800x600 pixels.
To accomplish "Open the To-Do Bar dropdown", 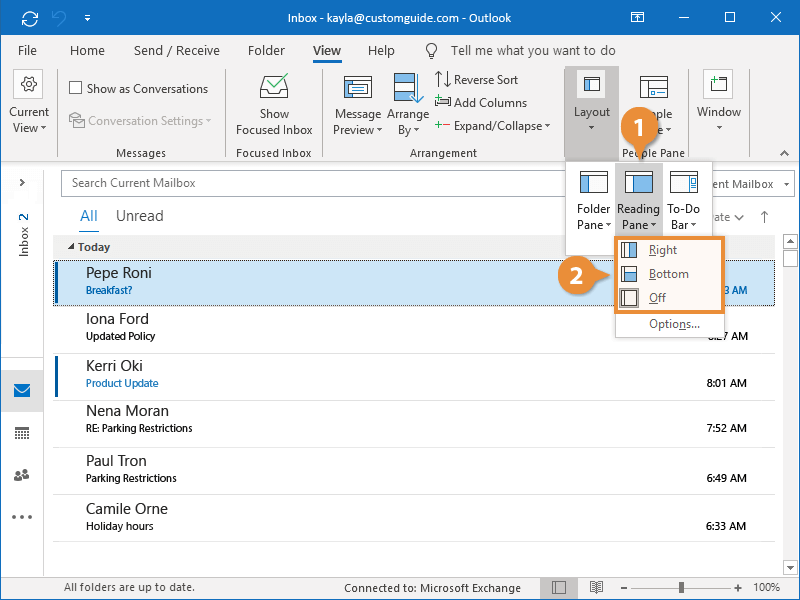I will 683,201.
